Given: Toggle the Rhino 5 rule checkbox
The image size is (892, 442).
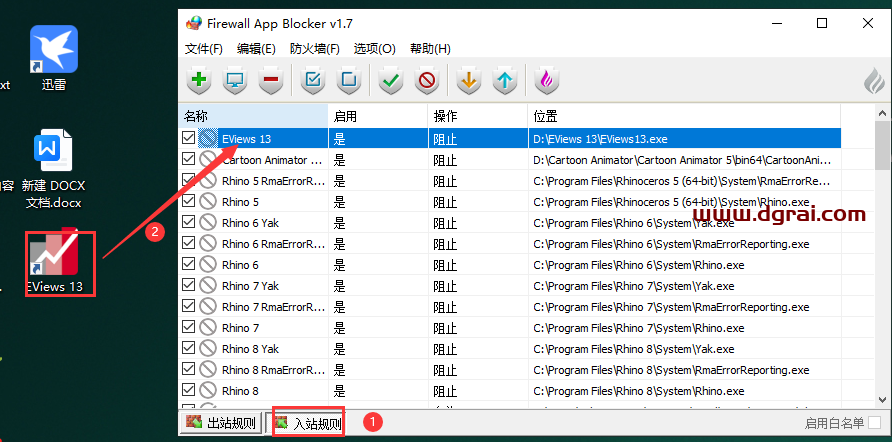Looking at the screenshot, I should point(188,201).
